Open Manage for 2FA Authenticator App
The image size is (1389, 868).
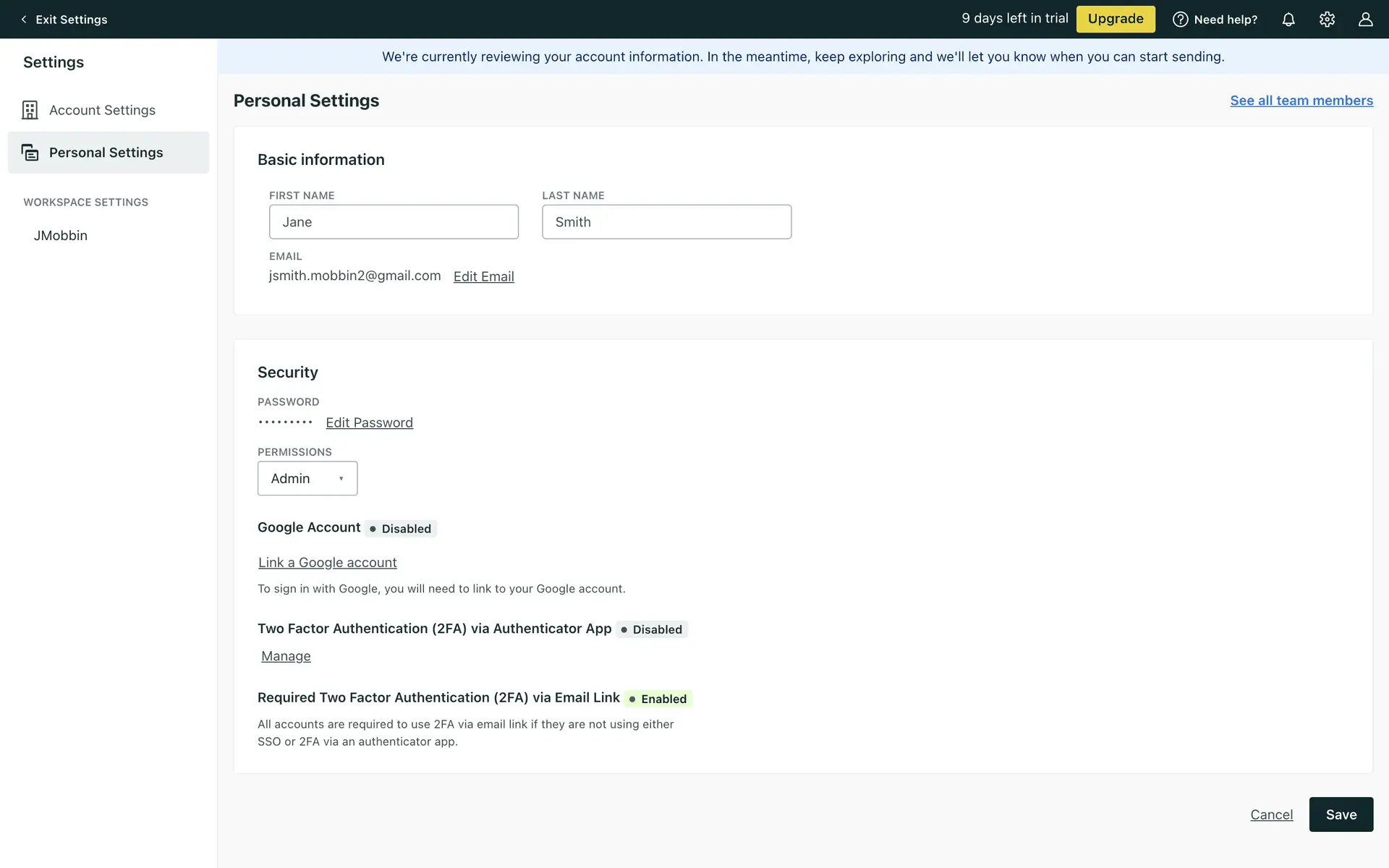coord(286,656)
